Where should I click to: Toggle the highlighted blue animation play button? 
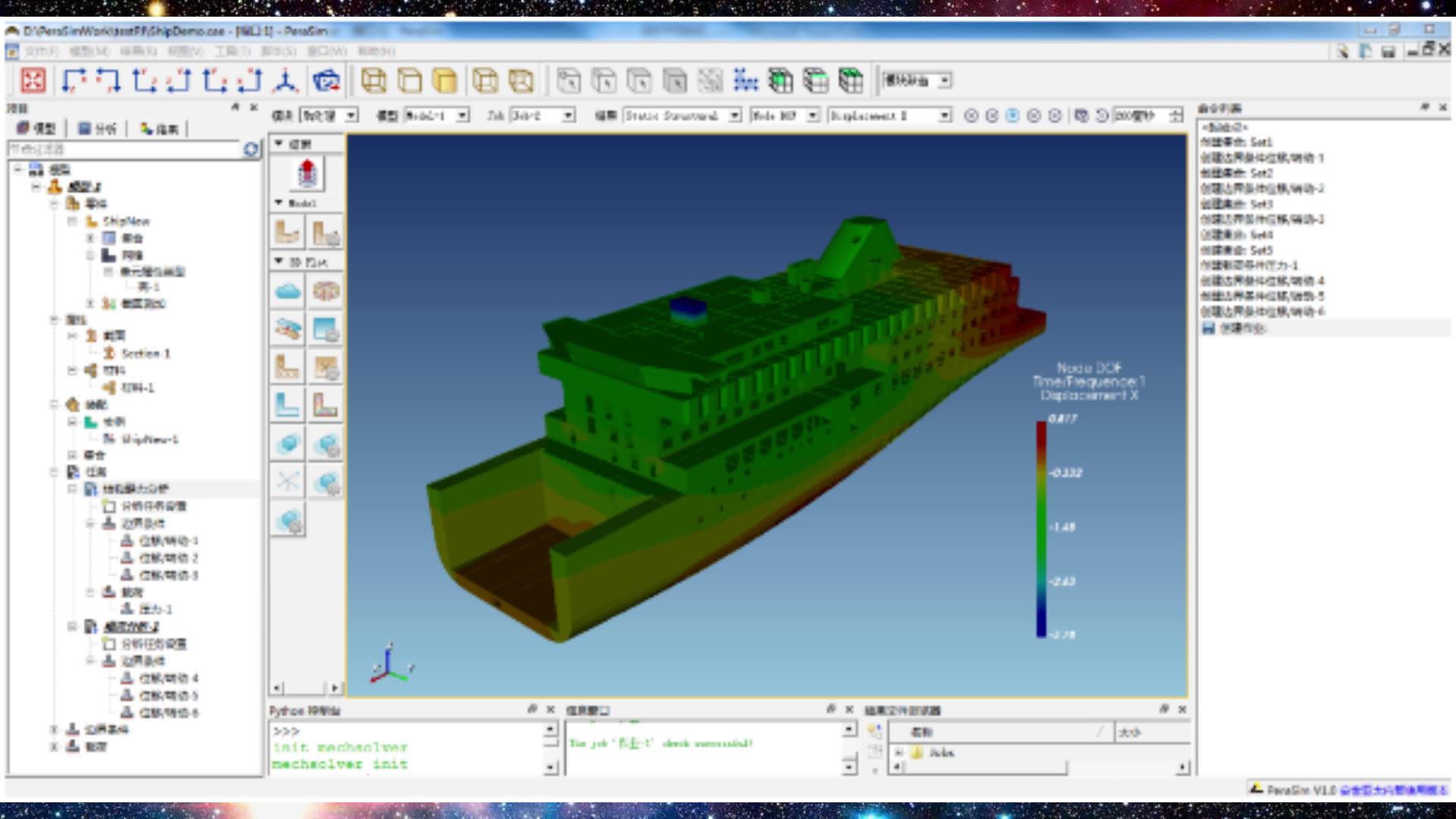click(x=1012, y=115)
